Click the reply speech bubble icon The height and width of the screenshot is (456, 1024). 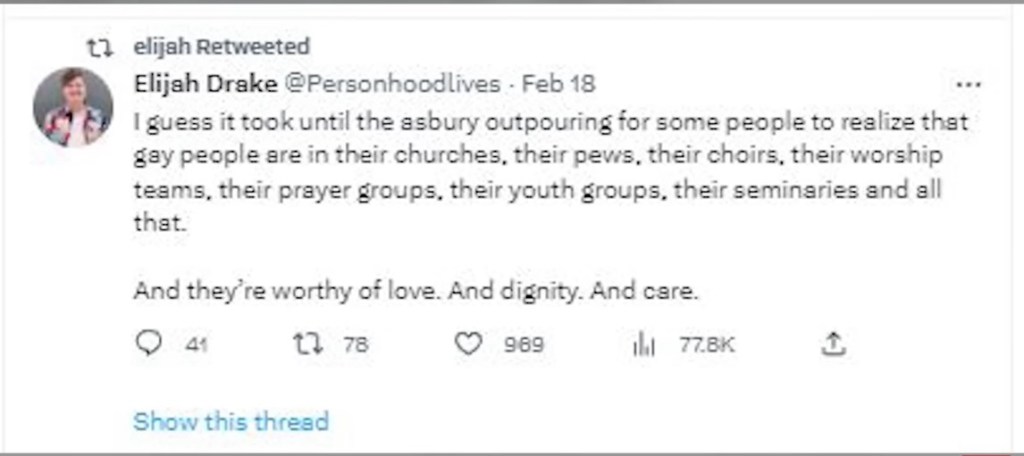(148, 344)
